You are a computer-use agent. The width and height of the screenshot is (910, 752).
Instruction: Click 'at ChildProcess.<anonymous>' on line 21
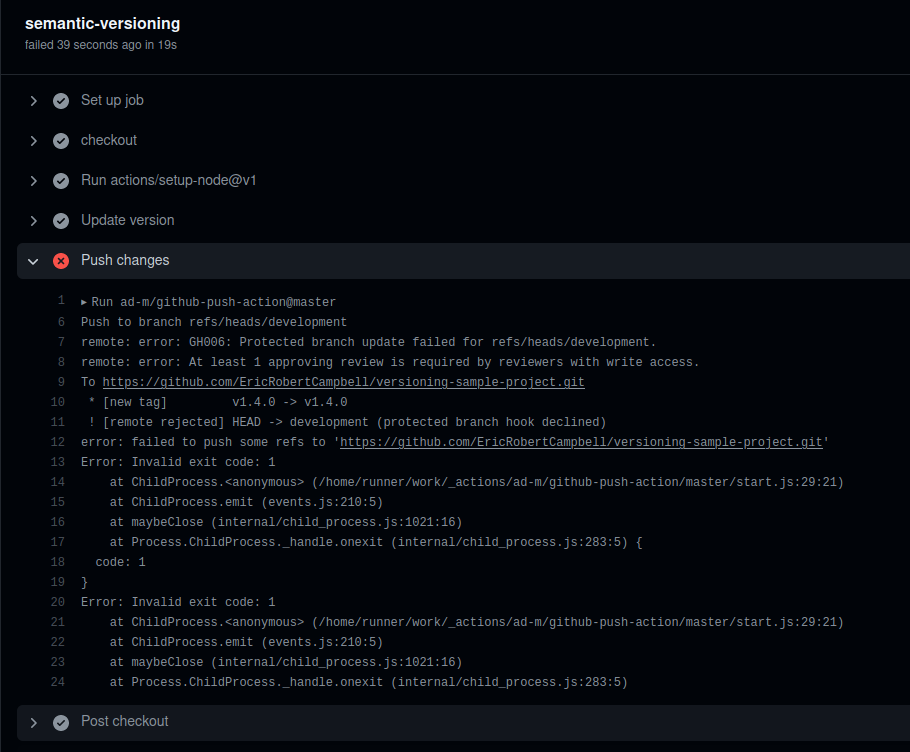point(476,622)
